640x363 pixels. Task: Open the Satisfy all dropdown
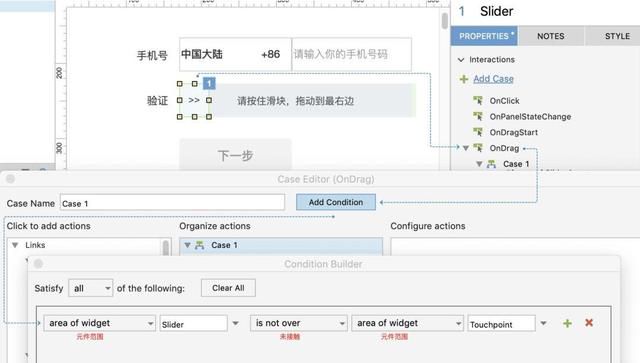(x=91, y=288)
